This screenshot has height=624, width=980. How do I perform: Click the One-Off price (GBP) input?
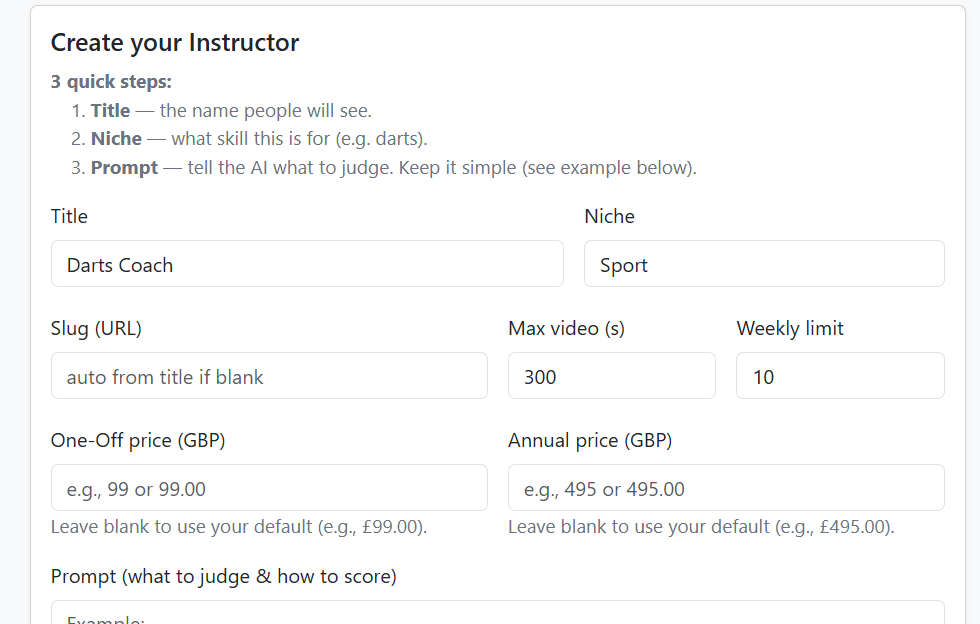click(x=269, y=487)
